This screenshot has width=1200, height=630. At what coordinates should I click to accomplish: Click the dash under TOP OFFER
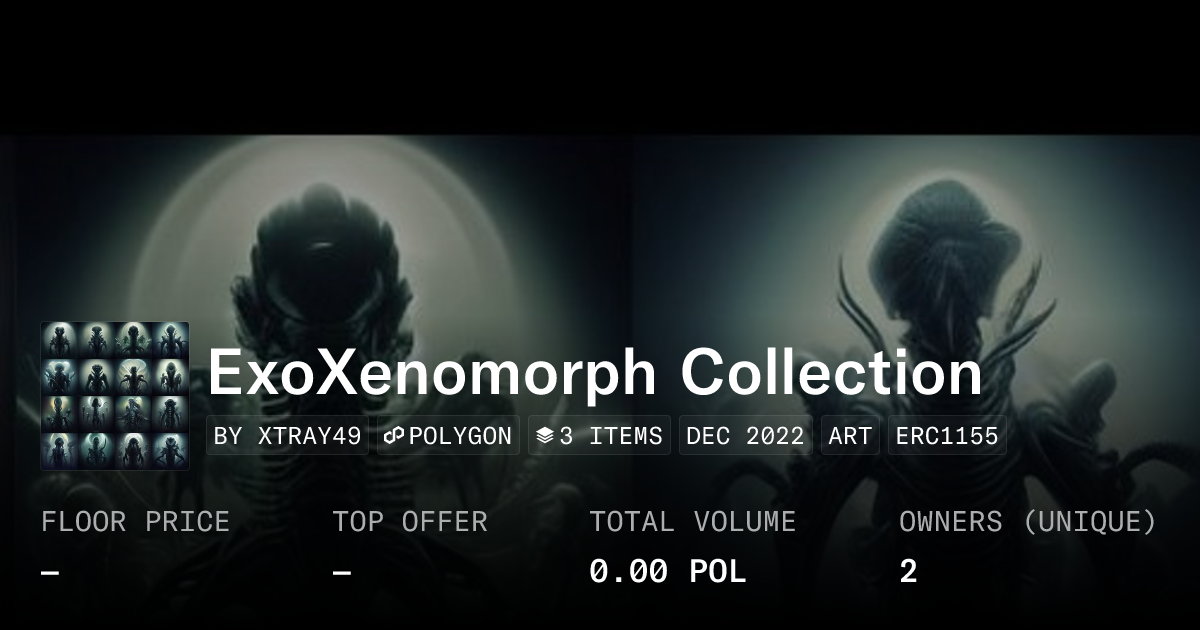(342, 572)
